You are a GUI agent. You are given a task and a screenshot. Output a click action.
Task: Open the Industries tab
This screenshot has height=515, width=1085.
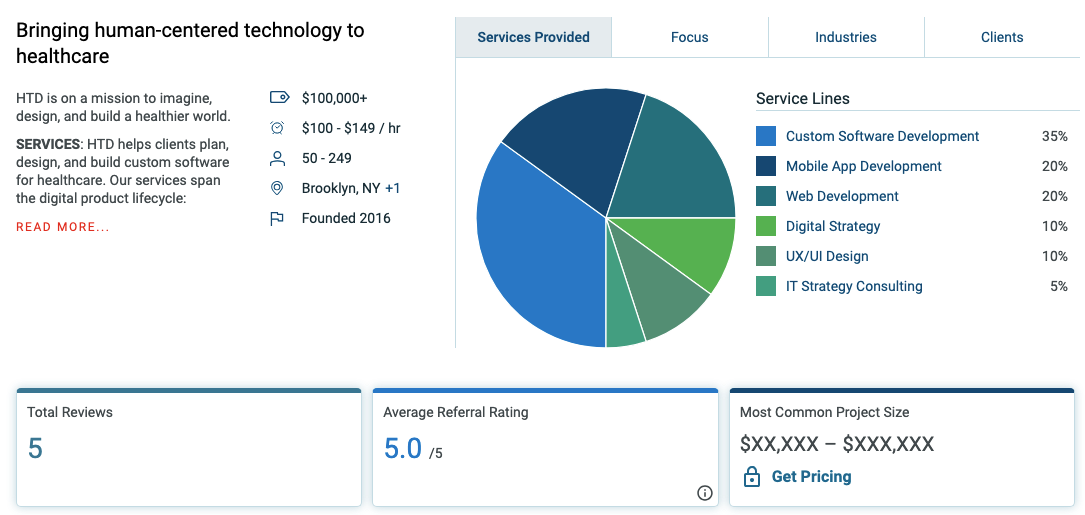[x=846, y=37]
